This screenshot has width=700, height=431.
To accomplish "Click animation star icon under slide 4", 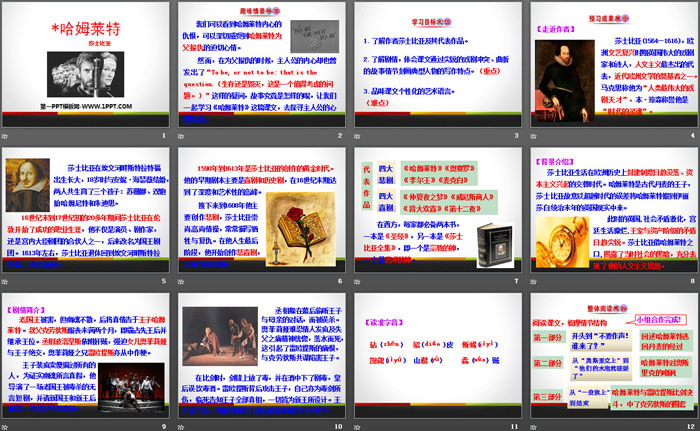I will pos(533,136).
